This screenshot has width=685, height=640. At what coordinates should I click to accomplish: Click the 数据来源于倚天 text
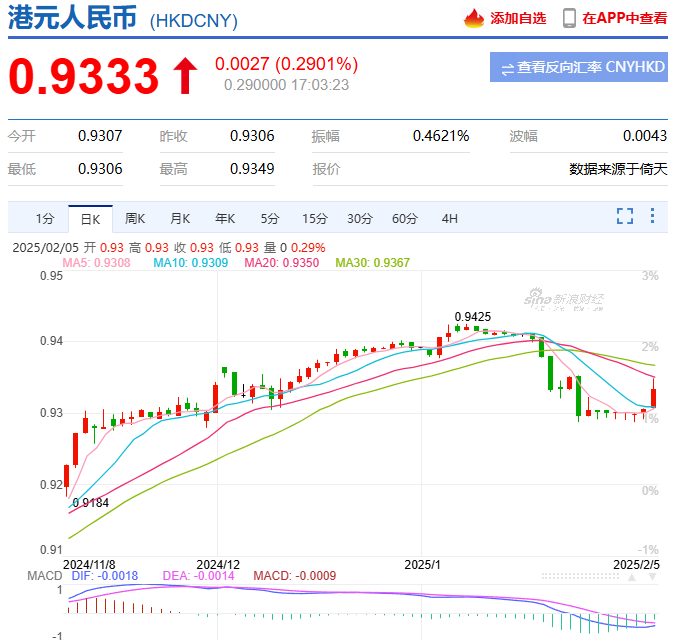click(x=618, y=169)
